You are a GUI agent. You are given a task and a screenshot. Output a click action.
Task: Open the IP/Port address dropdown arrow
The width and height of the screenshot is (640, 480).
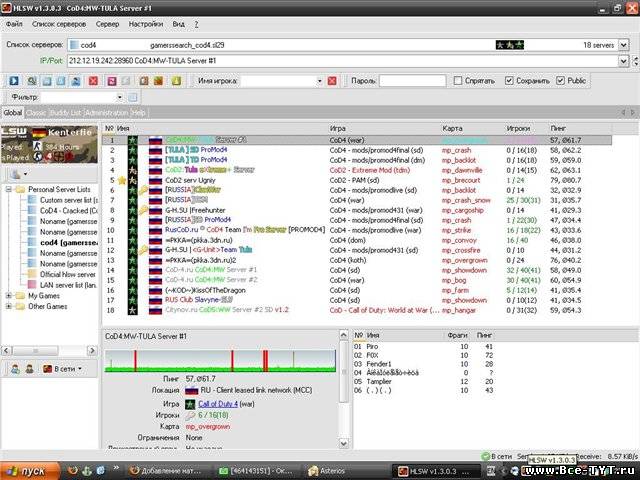(x=624, y=61)
